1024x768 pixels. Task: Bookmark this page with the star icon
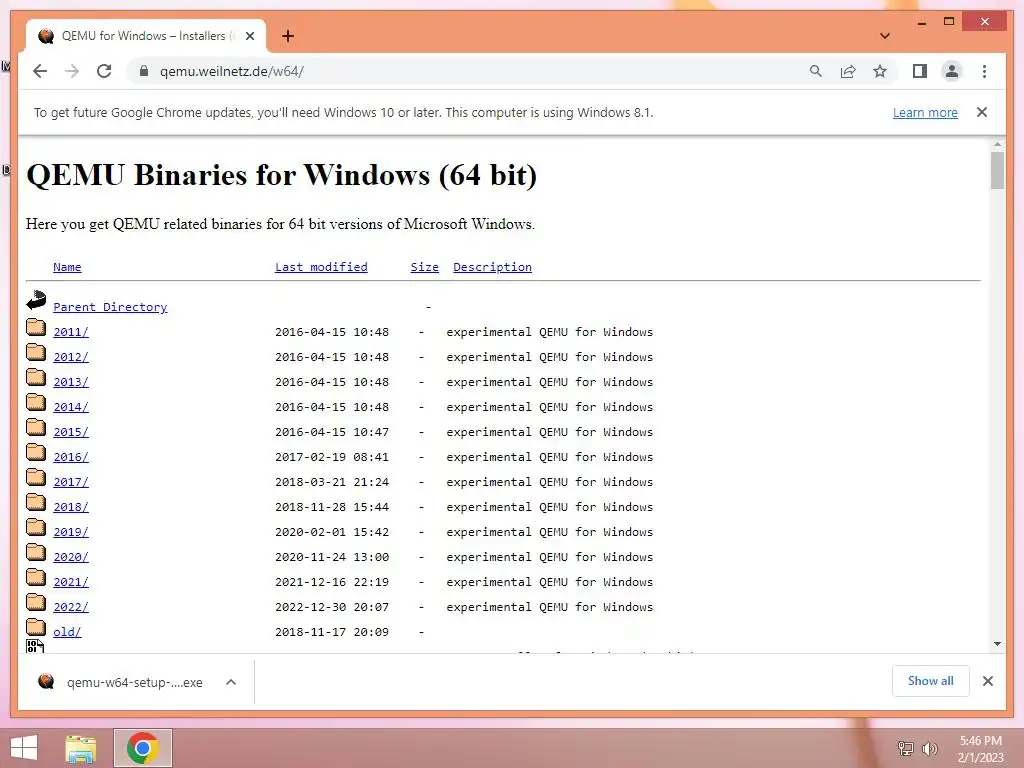pos(880,71)
